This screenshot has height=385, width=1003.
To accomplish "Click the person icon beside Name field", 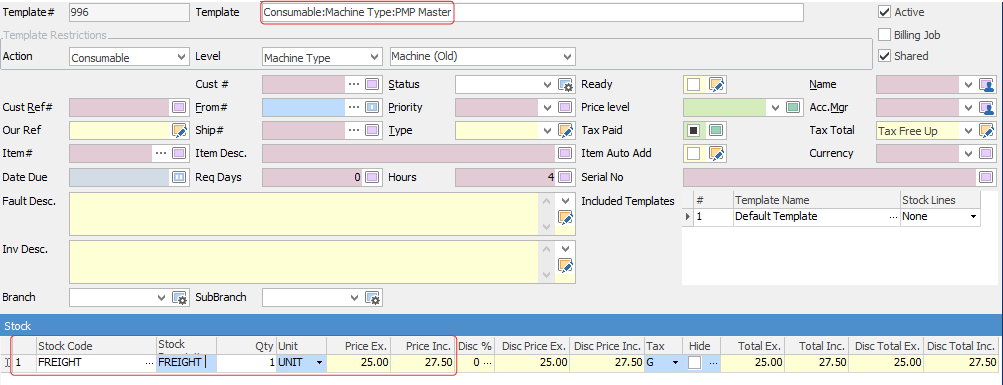I will (x=986, y=84).
